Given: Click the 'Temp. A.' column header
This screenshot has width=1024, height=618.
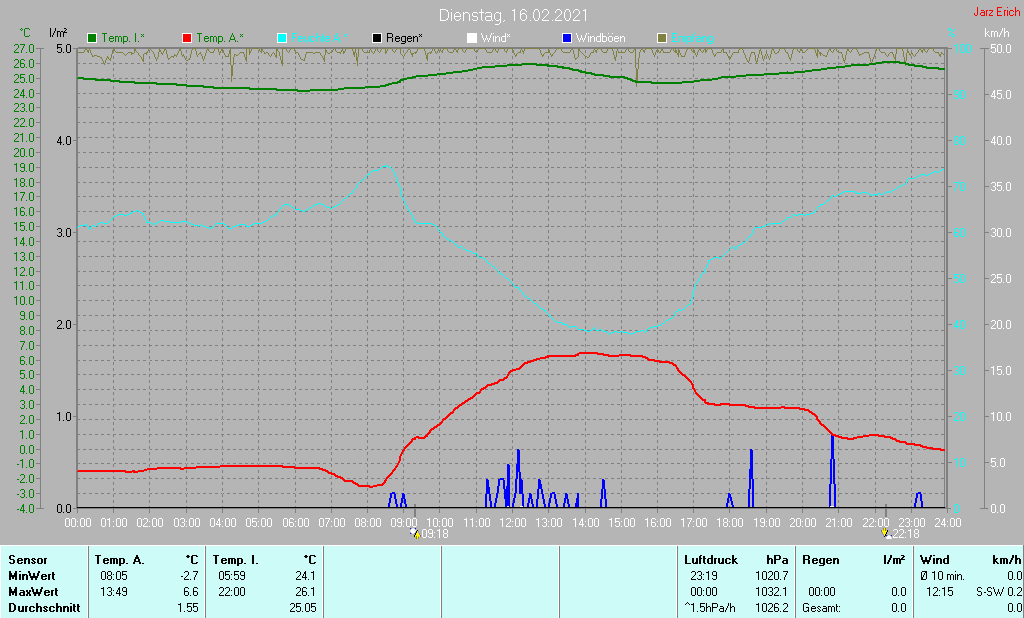Looking at the screenshot, I should 120,560.
